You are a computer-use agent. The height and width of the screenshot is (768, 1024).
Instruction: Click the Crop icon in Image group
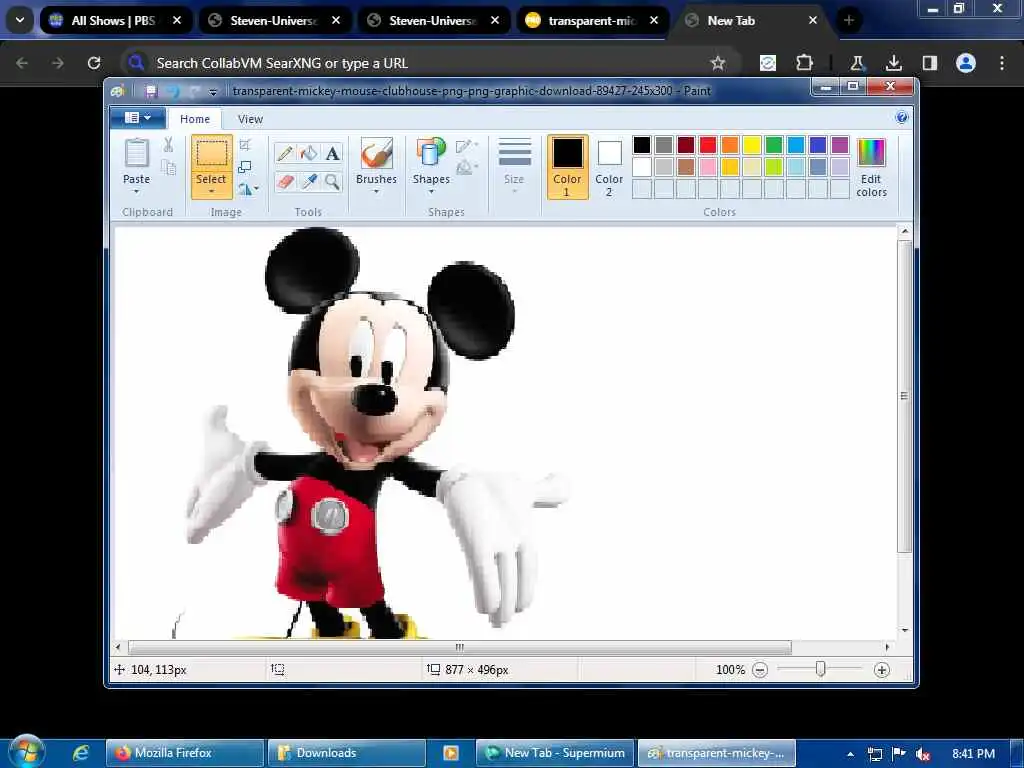[245, 144]
